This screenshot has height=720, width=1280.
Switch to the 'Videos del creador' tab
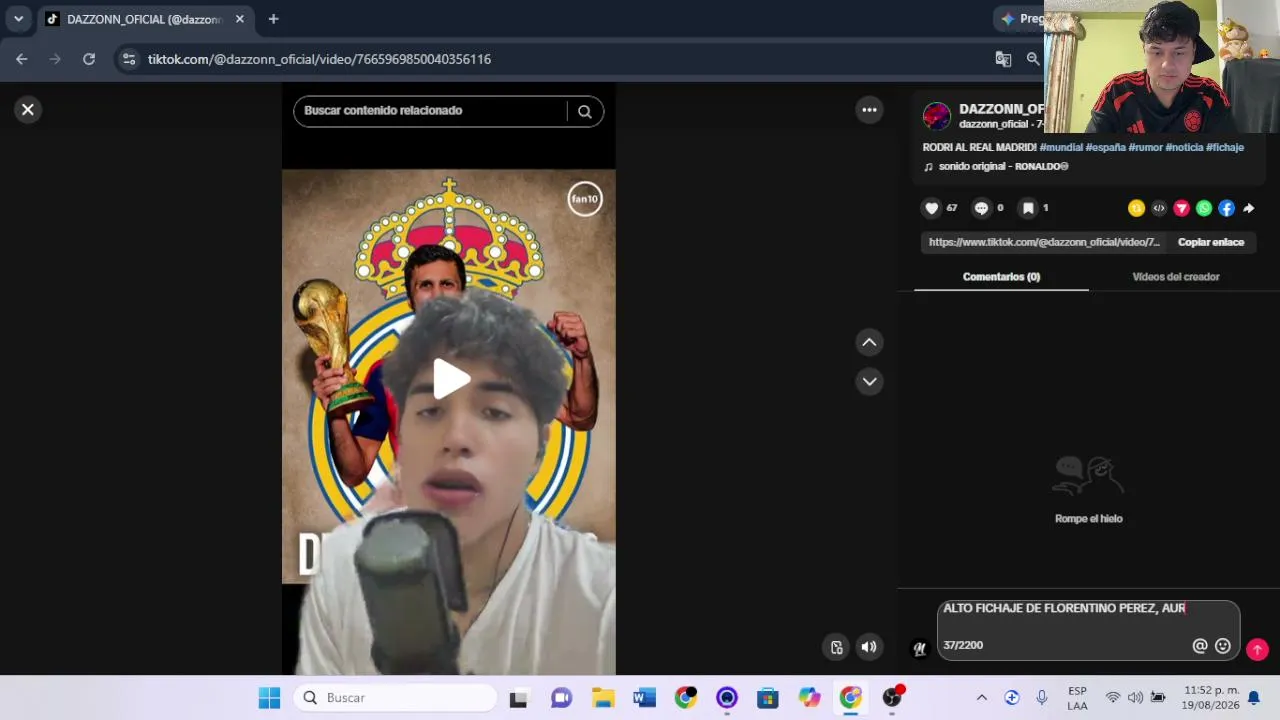pos(1176,277)
